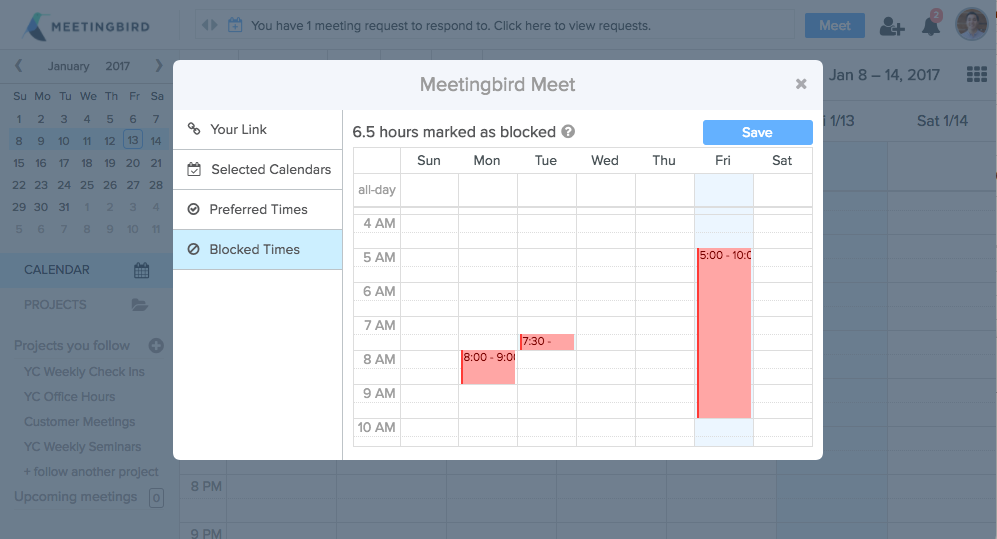The width and height of the screenshot is (997, 539).
Task: Open YC Weekly Seminars project
Action: coord(82,447)
